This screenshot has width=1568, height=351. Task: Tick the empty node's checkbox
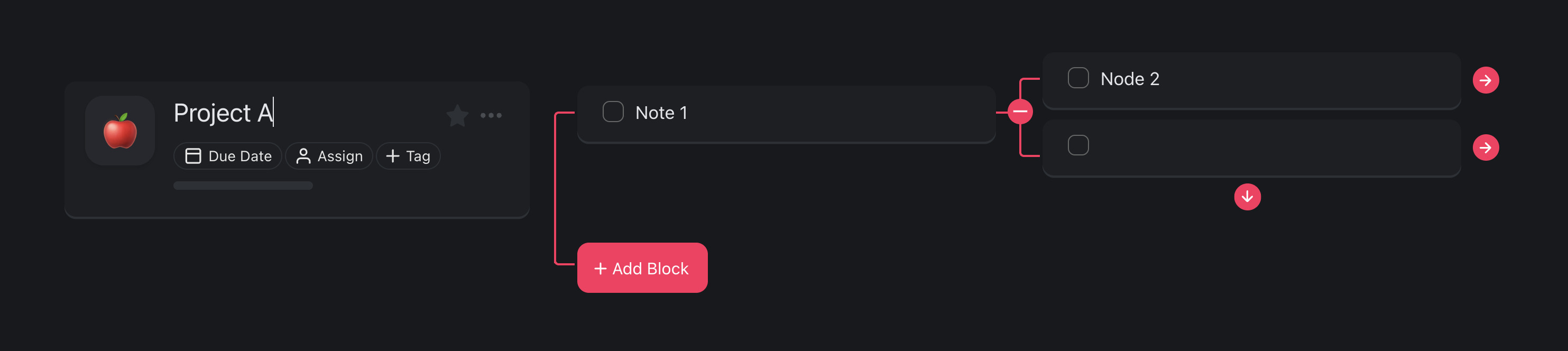pos(1078,145)
